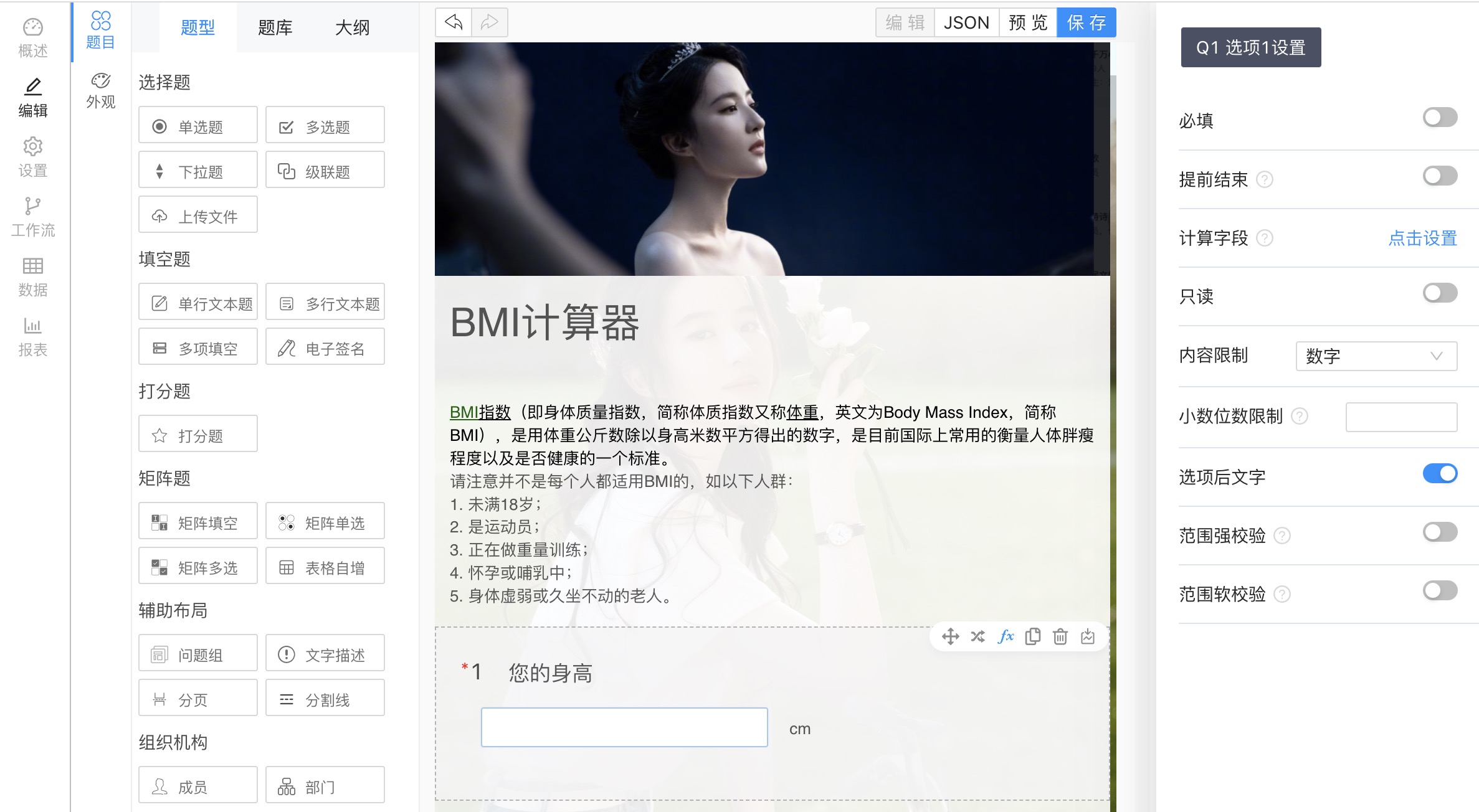The width and height of the screenshot is (1479, 812).
Task: Open the fx formula icon
Action: click(x=1006, y=636)
